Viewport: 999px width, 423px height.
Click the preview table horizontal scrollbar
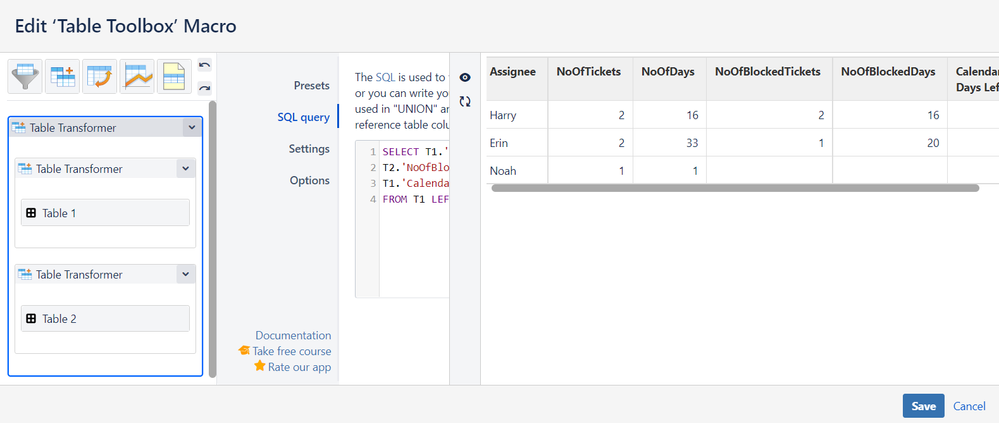[735, 188]
